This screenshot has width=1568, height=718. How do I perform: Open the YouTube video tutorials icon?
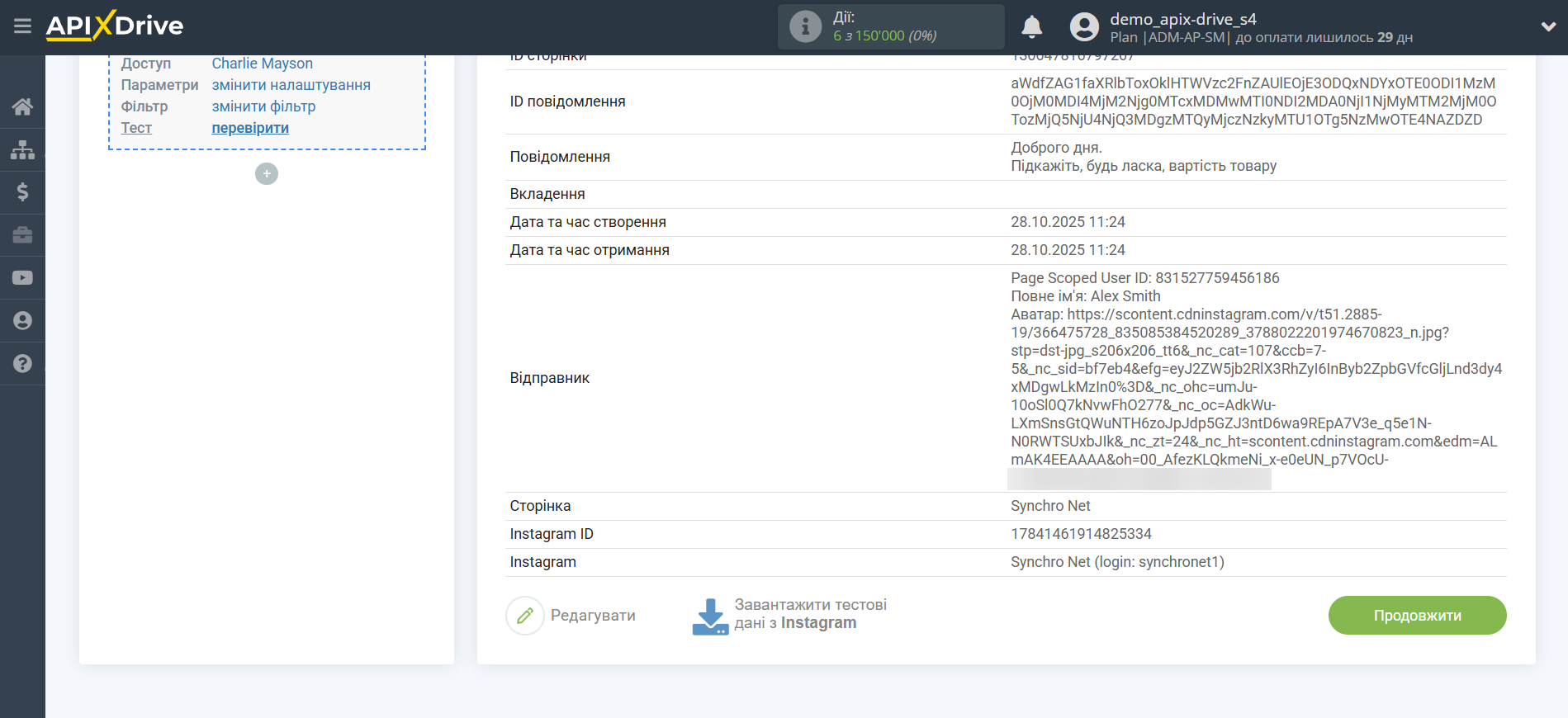(22, 278)
